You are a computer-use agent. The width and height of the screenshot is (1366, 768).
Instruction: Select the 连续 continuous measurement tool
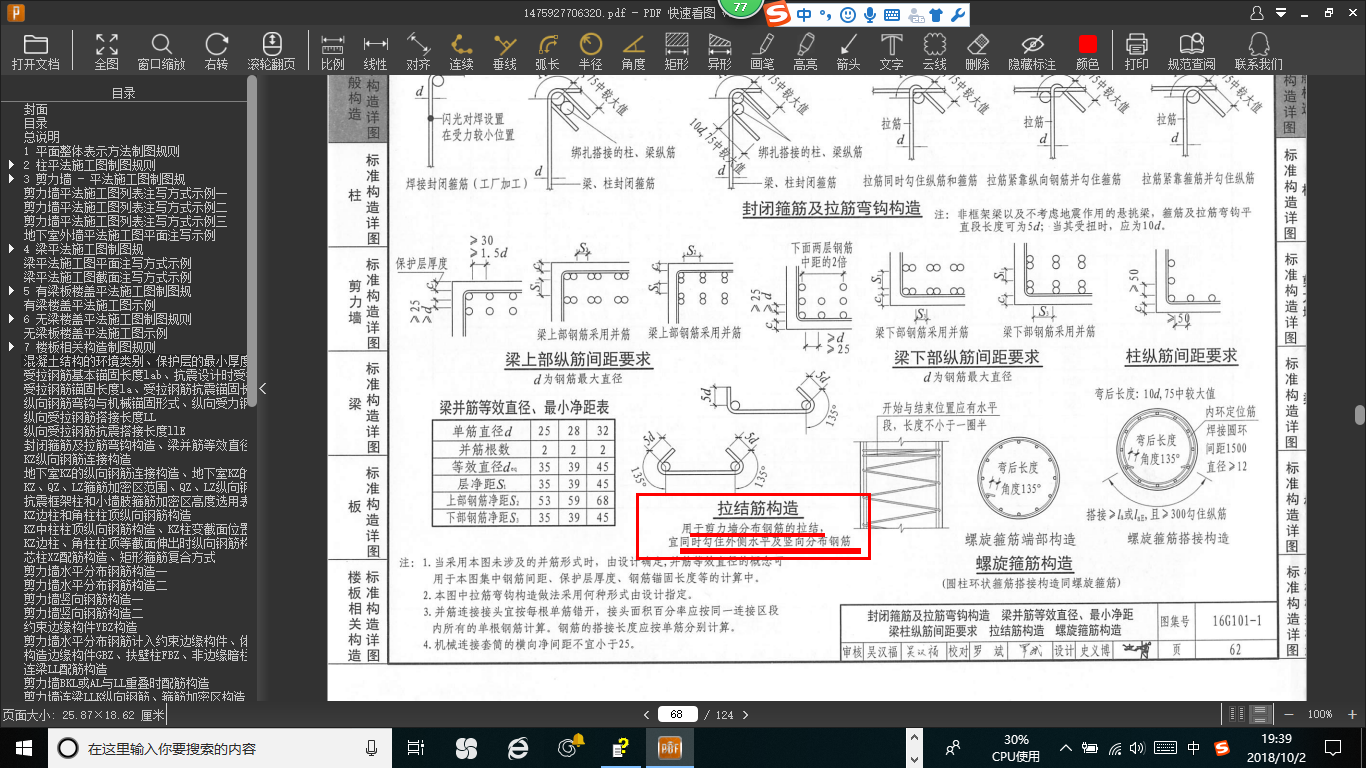[x=461, y=51]
